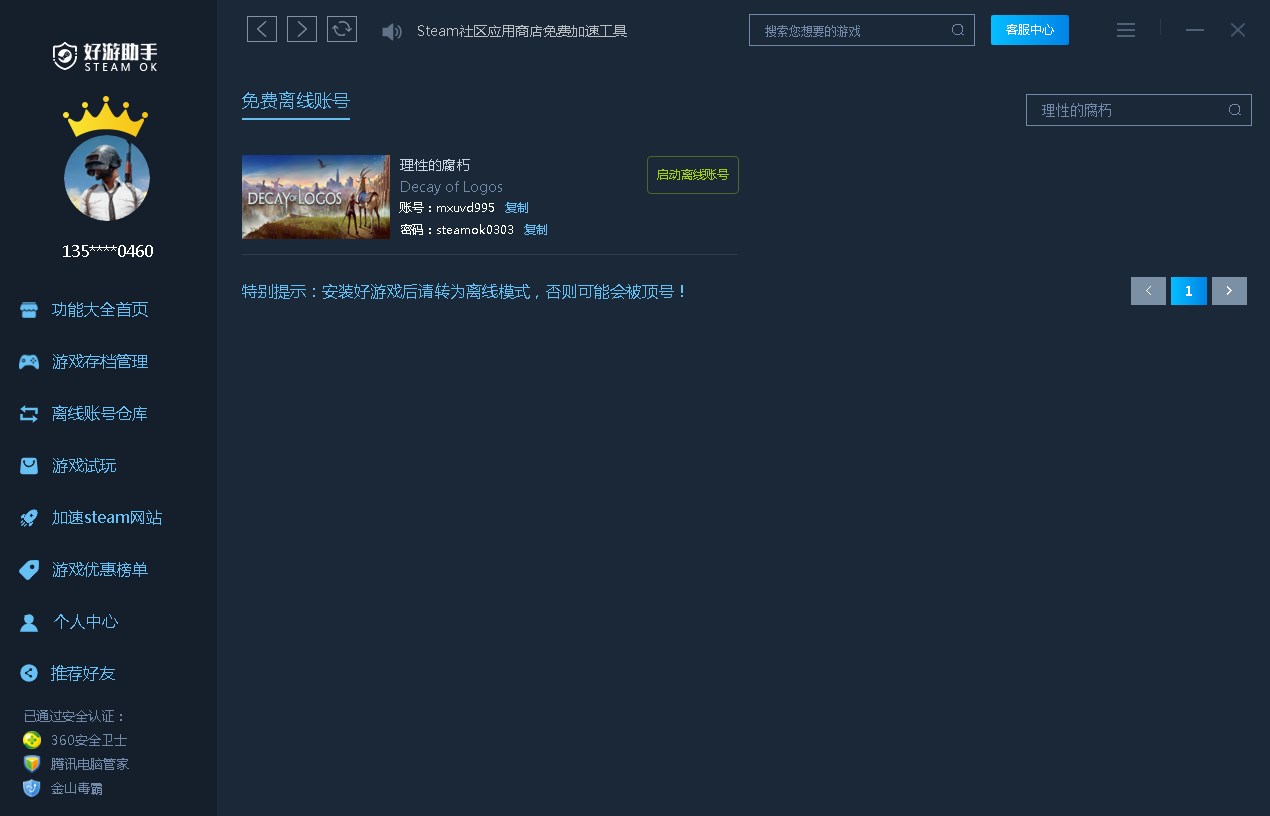The width and height of the screenshot is (1270, 816).
Task: Open 推荐好友 in the sidebar
Action: [84, 673]
